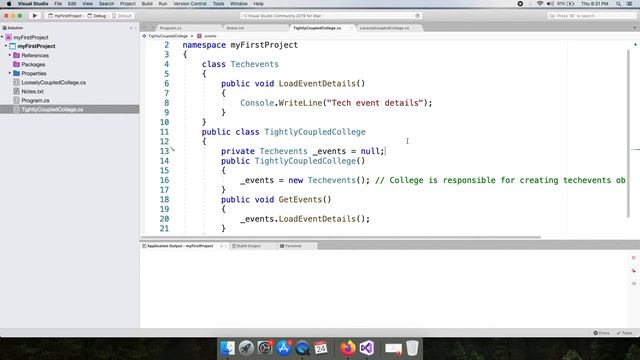Open the Apple menu

pos(9,4)
